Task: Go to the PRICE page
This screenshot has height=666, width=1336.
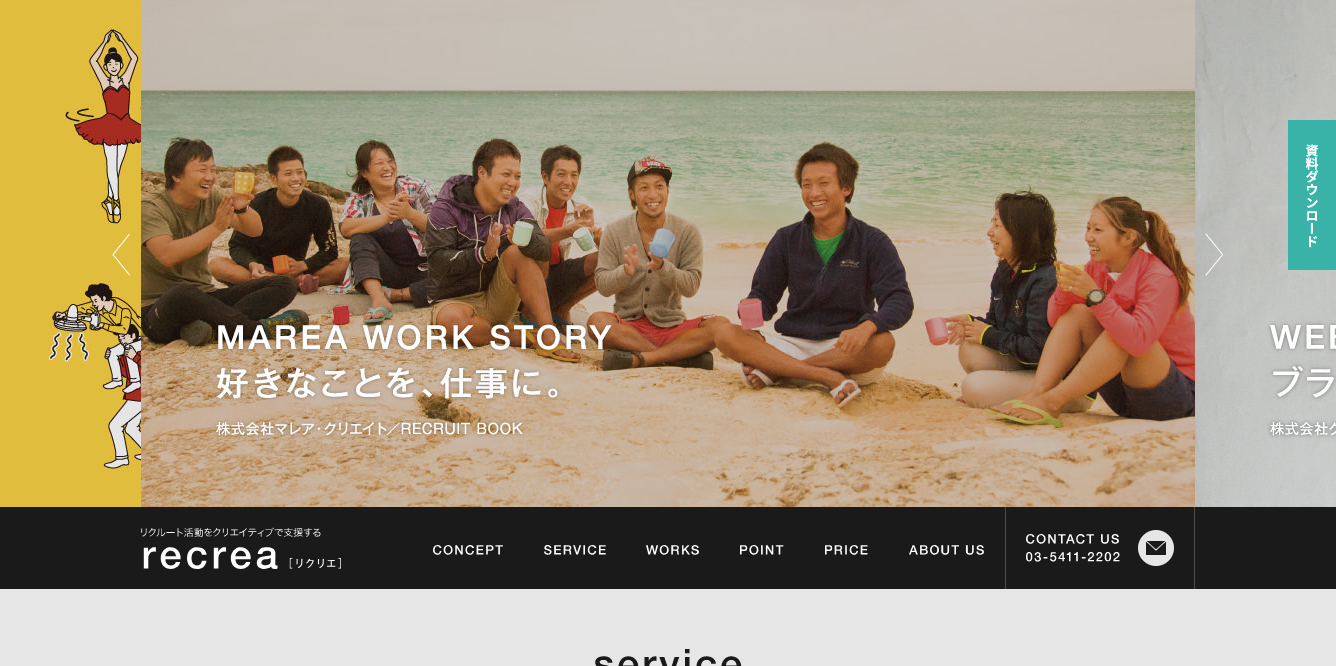Action: (846, 550)
